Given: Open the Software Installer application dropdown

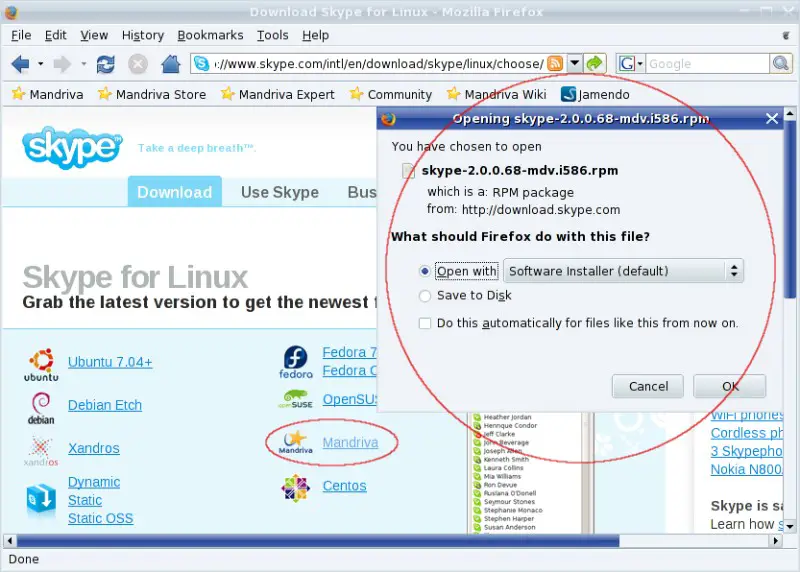Looking at the screenshot, I should coord(623,271).
